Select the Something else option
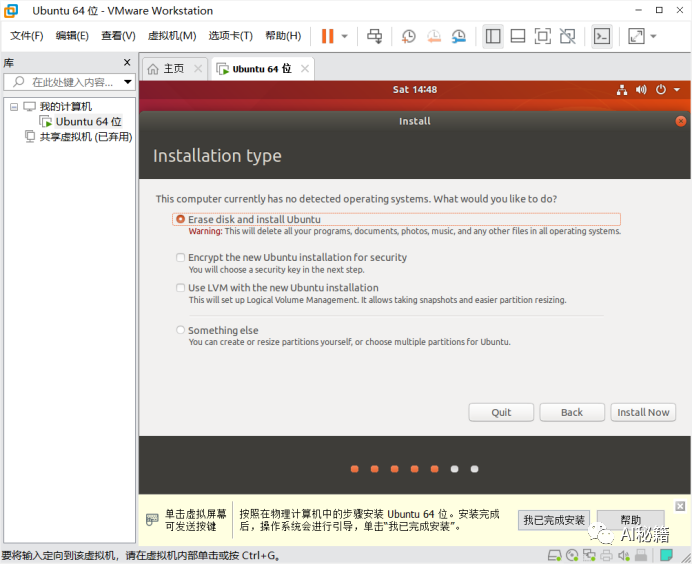 (181, 330)
